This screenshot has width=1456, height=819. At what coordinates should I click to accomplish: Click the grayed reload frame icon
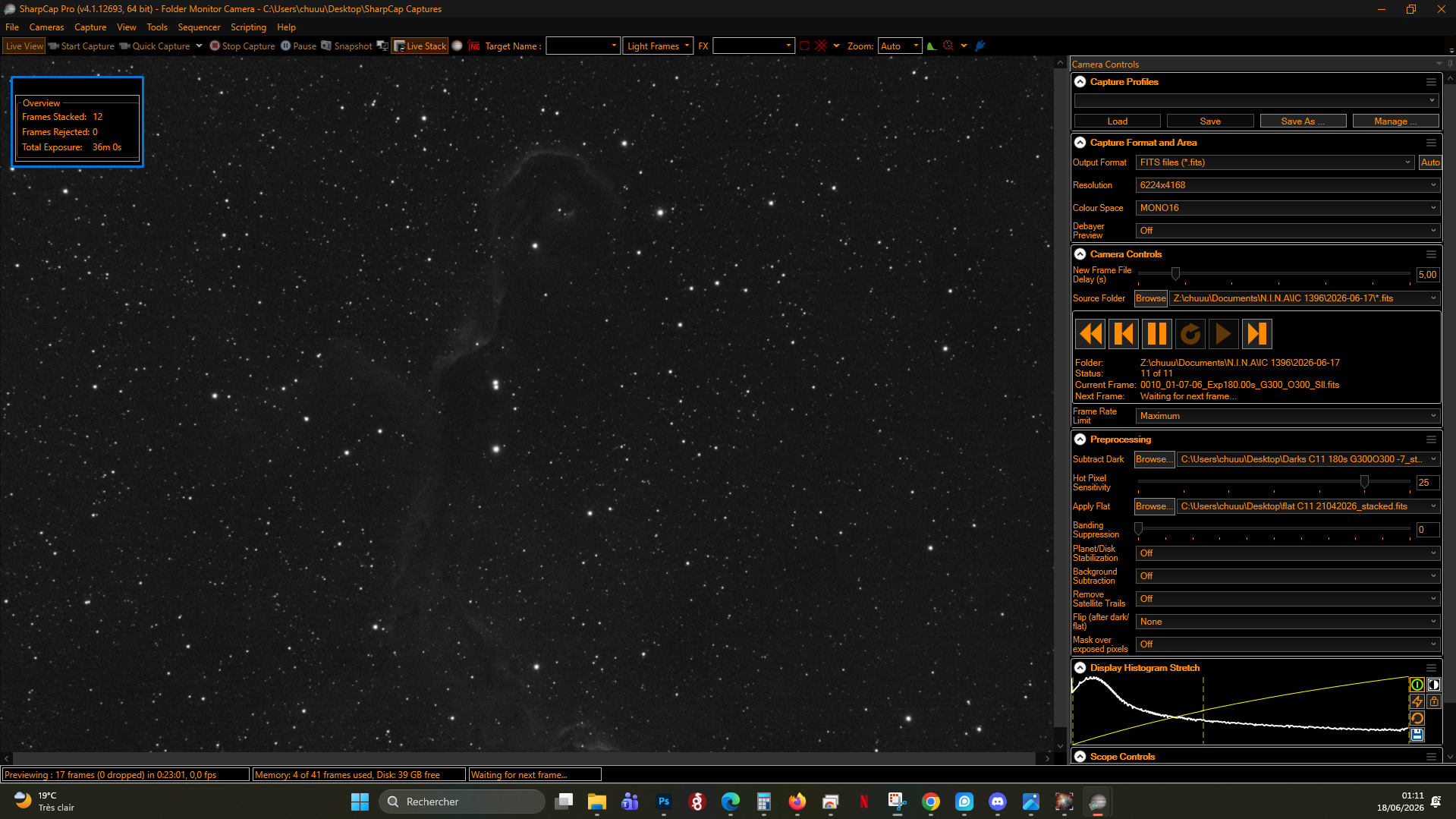pyautogui.click(x=1190, y=334)
